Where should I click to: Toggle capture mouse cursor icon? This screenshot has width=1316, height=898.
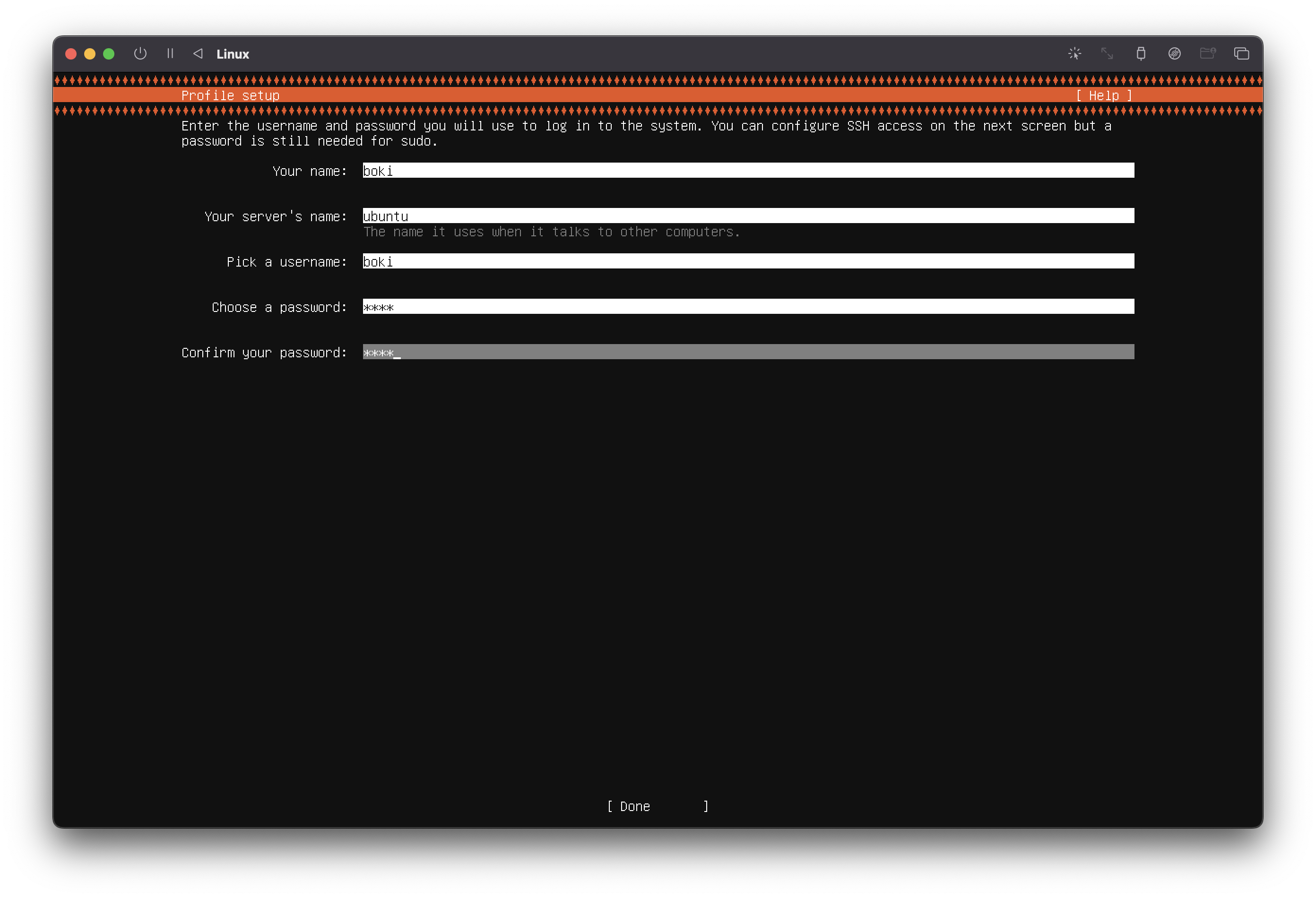1074,54
